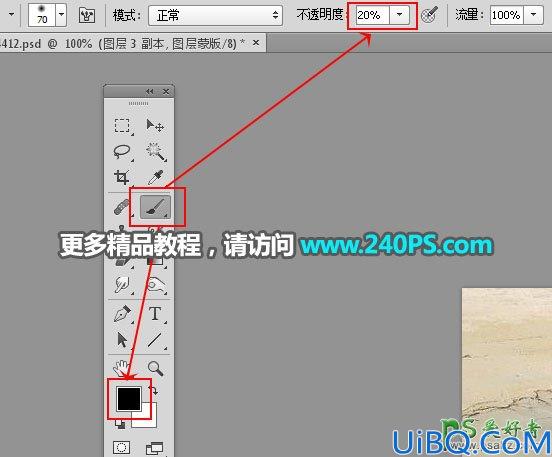Select the Rectangular Marquee tool
Viewport: 552px width, 457px height.
pyautogui.click(x=122, y=126)
